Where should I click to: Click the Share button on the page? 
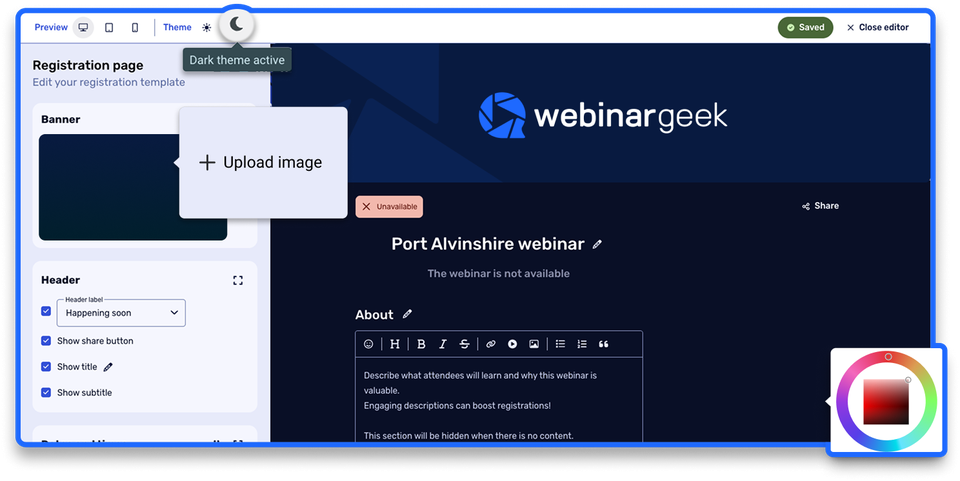click(820, 206)
